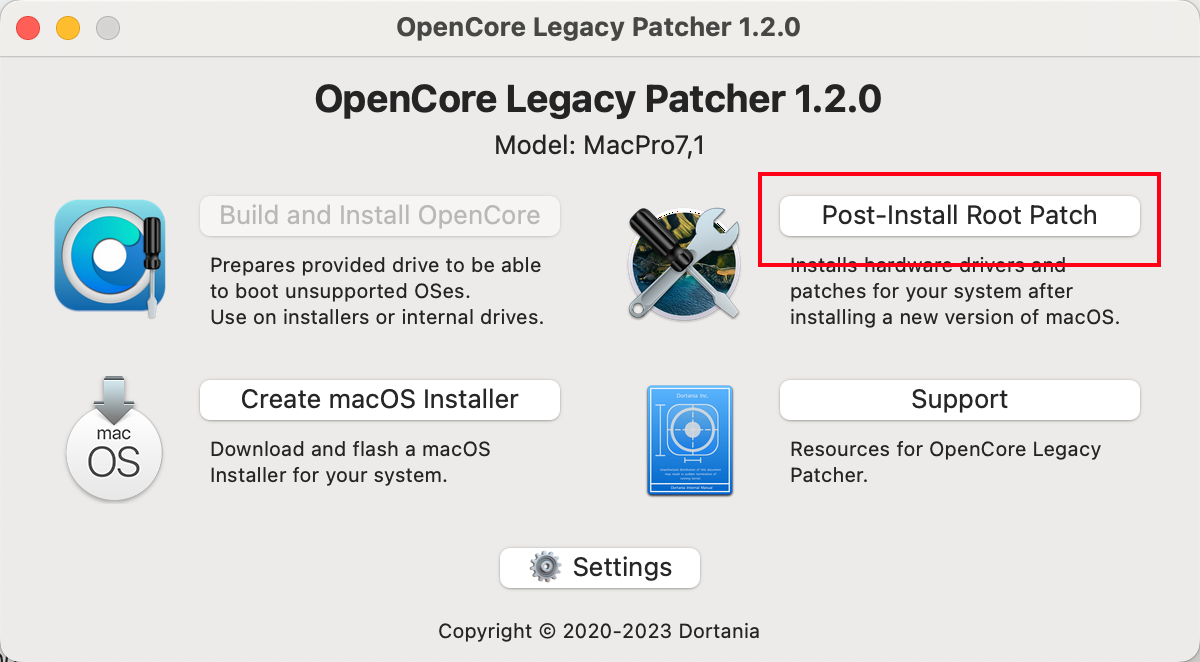Image resolution: width=1200 pixels, height=662 pixels.
Task: Open the Support resources button
Action: (x=959, y=399)
